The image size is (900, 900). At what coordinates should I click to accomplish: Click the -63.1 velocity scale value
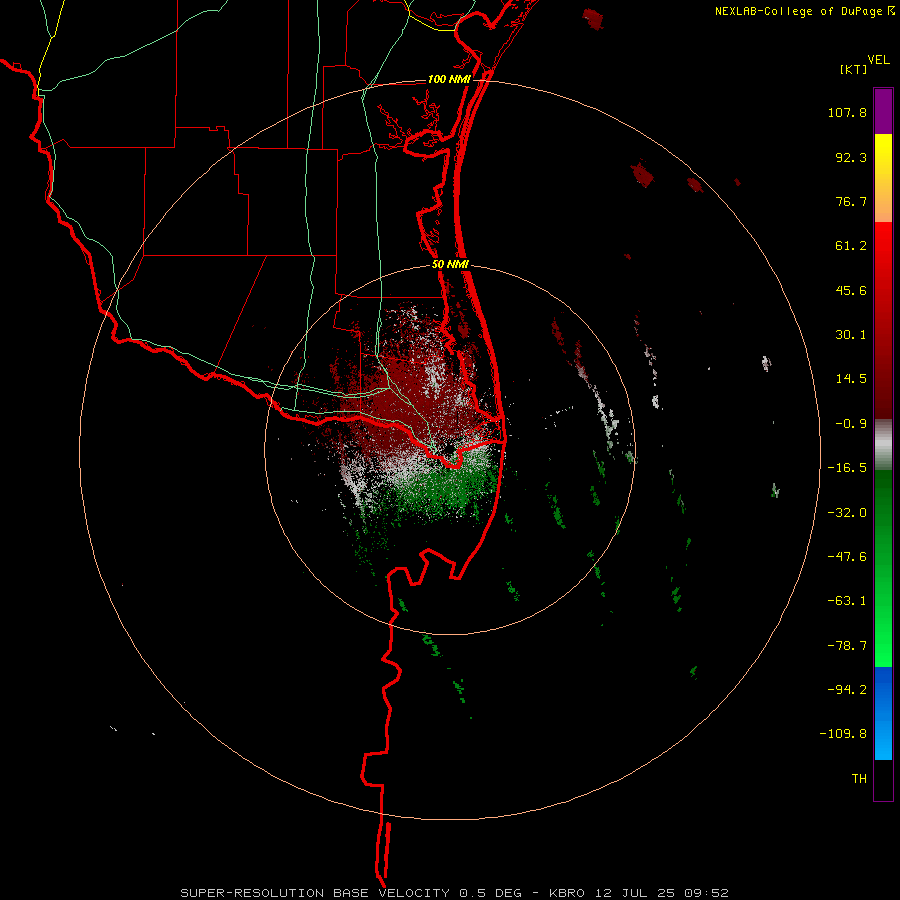[847, 601]
